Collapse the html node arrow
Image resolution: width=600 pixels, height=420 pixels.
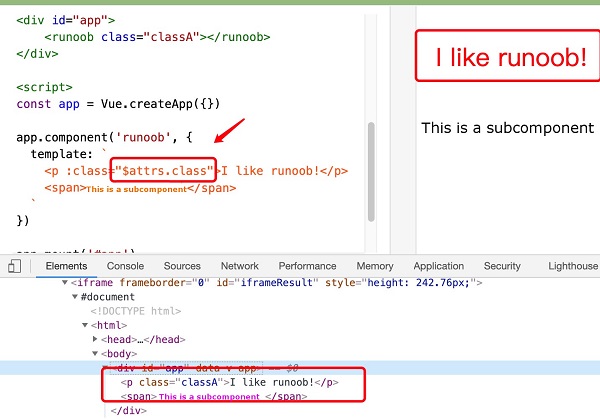86,326
